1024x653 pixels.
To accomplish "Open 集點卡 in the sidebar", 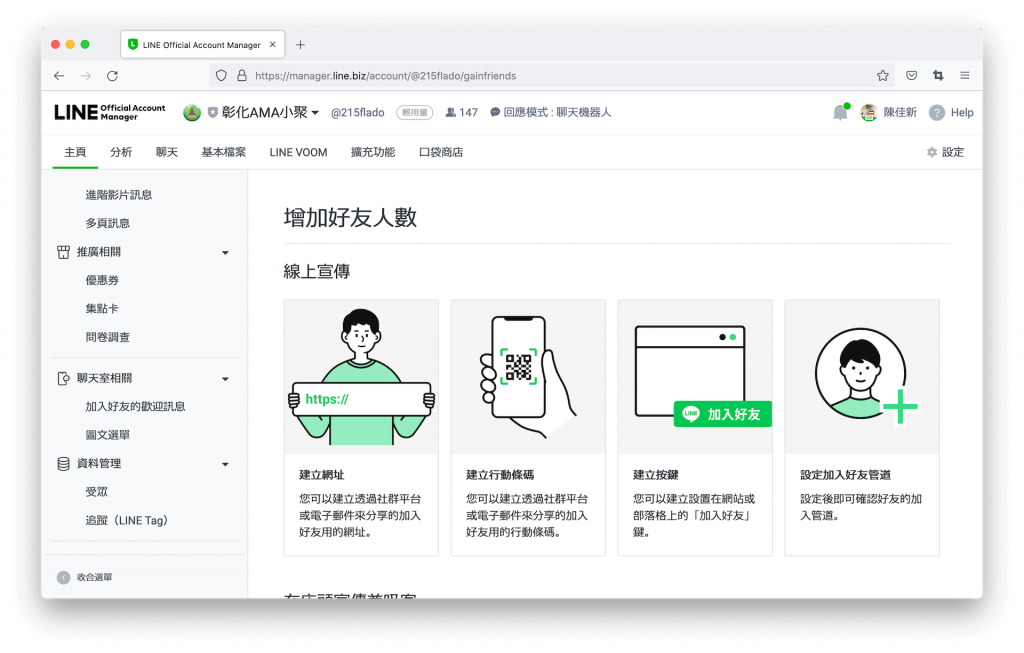I will [102, 308].
